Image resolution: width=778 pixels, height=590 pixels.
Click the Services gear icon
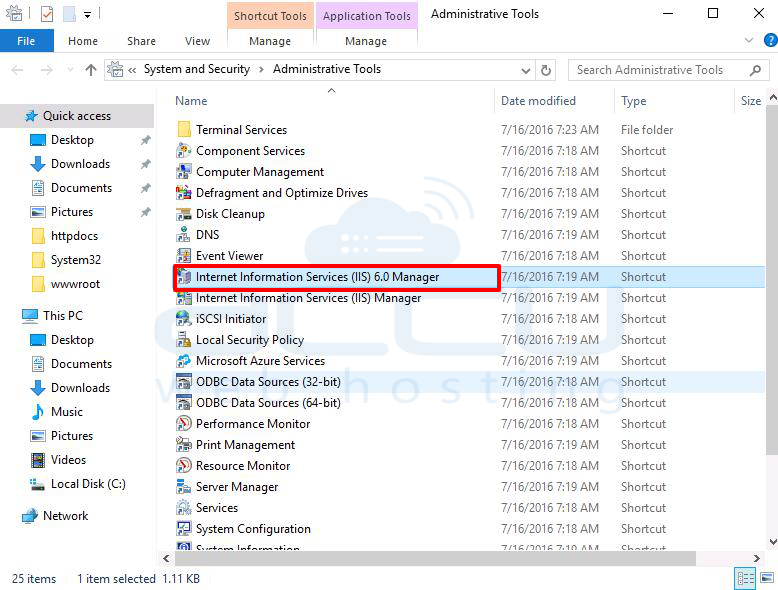(184, 508)
